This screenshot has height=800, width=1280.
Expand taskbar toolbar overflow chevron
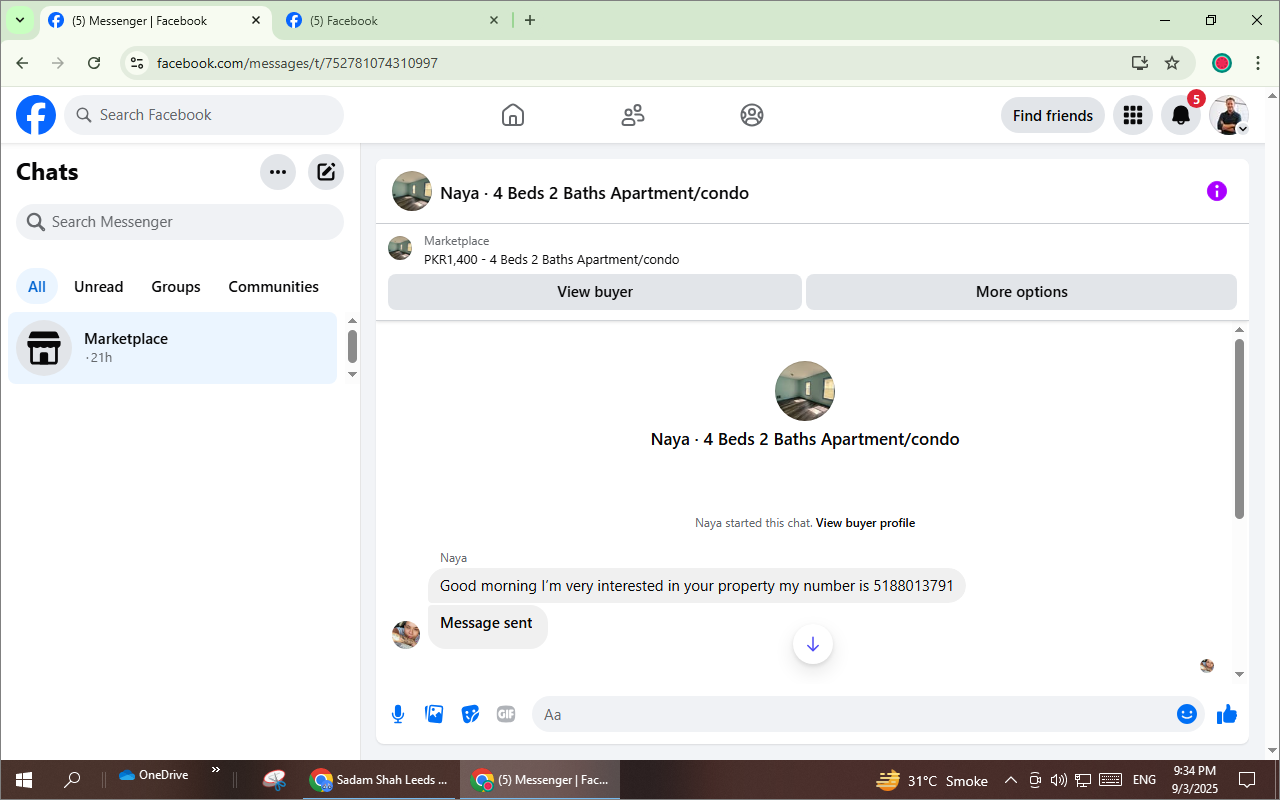(x=215, y=771)
